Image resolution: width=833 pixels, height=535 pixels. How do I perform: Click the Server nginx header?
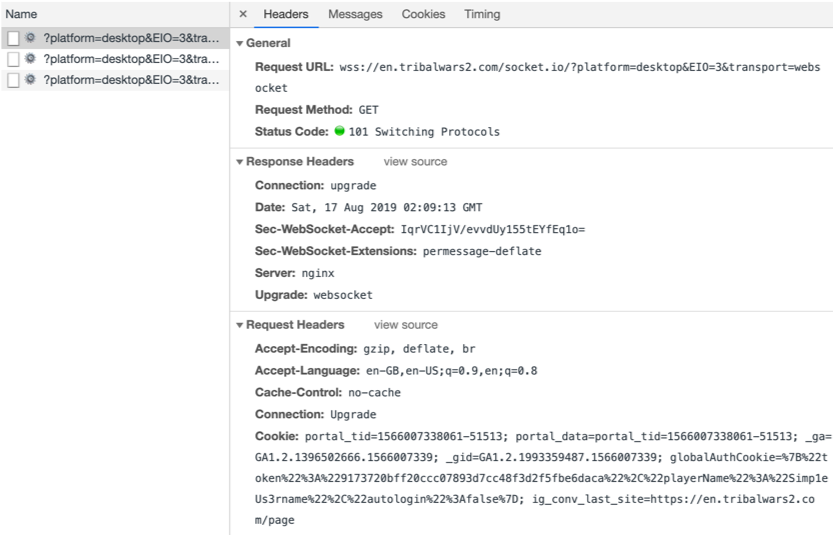pyautogui.click(x=295, y=273)
